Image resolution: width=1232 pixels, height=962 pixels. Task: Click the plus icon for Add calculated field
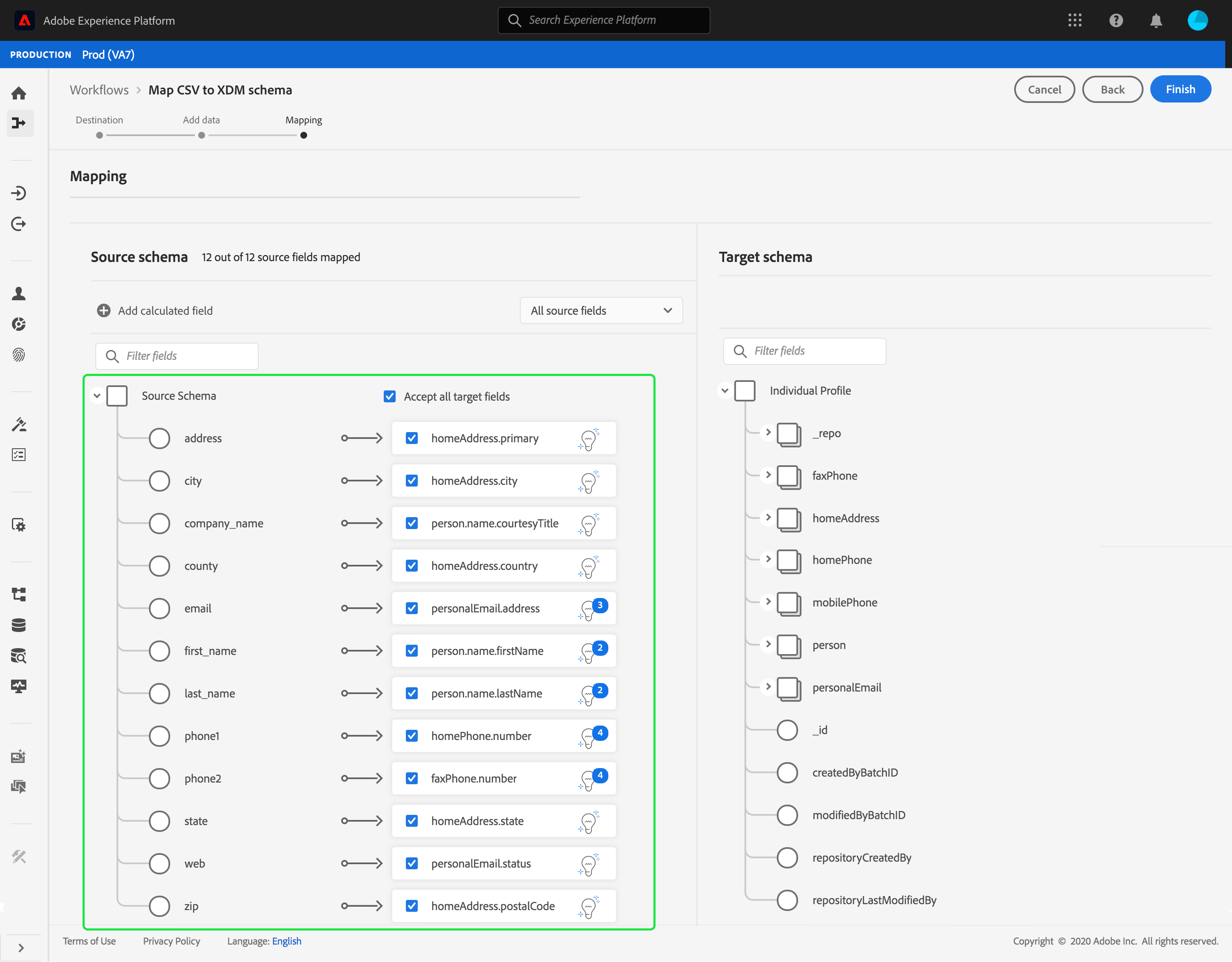(x=104, y=311)
